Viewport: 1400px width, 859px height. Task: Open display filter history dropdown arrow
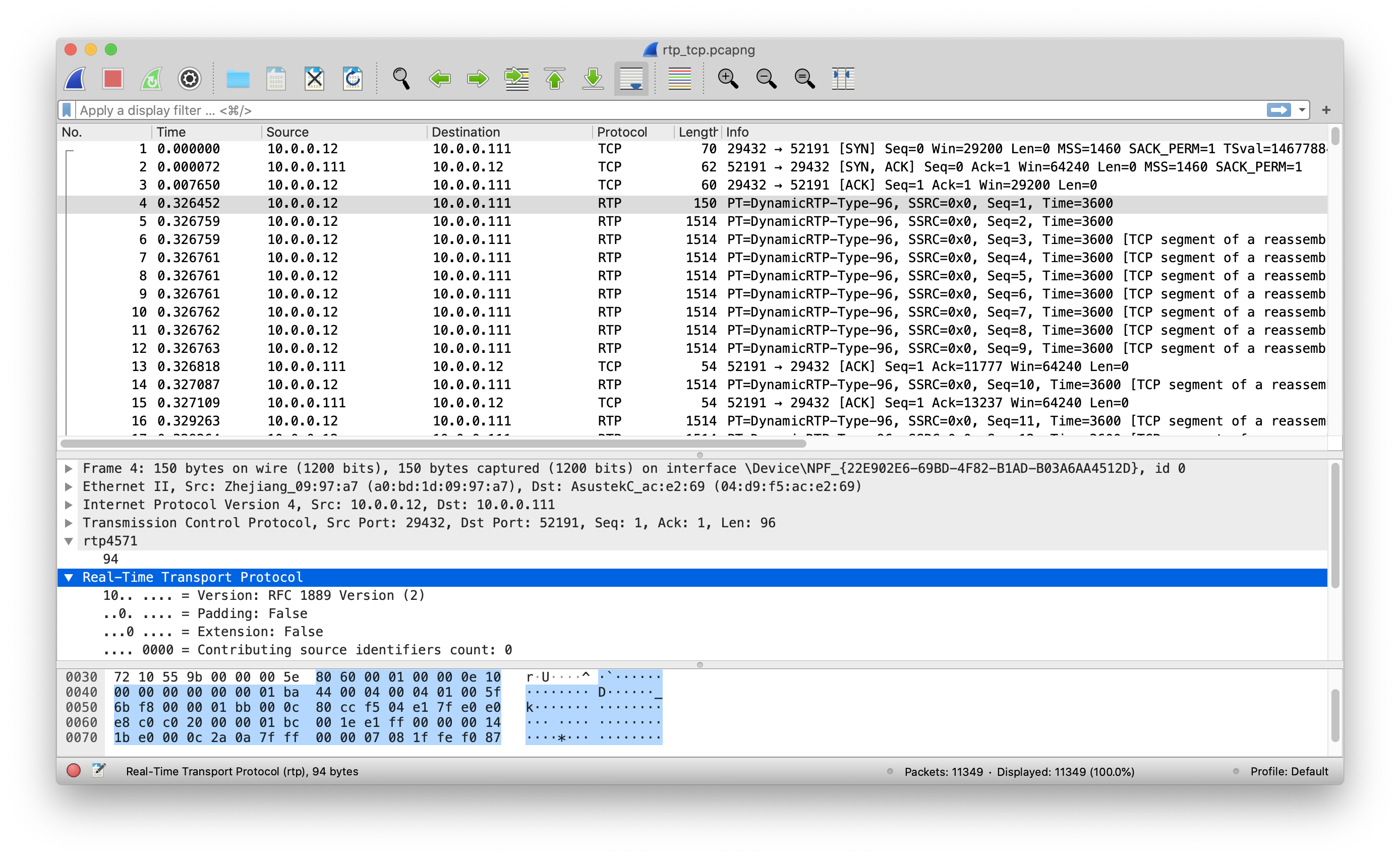pyautogui.click(x=1302, y=110)
